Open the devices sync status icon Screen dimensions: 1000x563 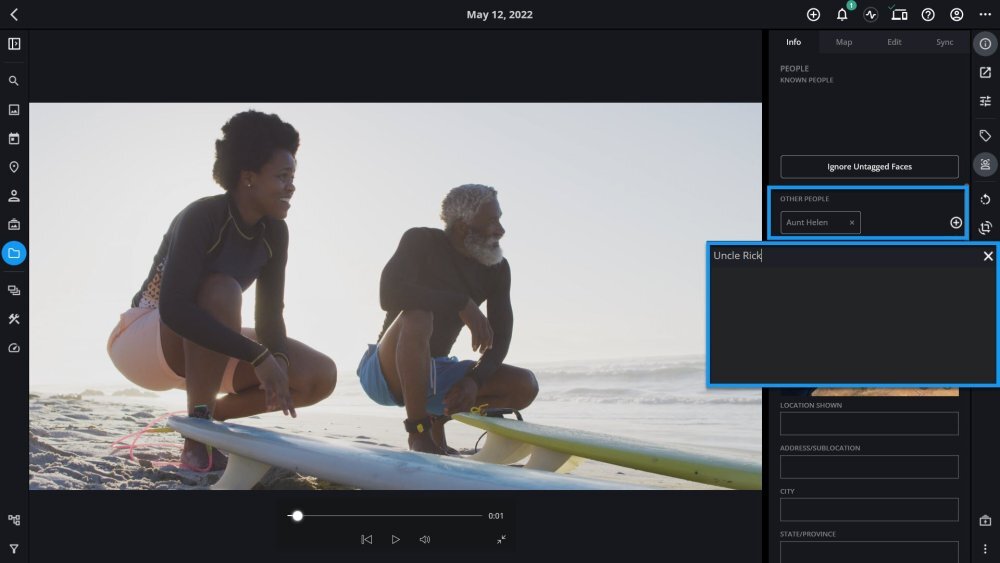point(899,15)
